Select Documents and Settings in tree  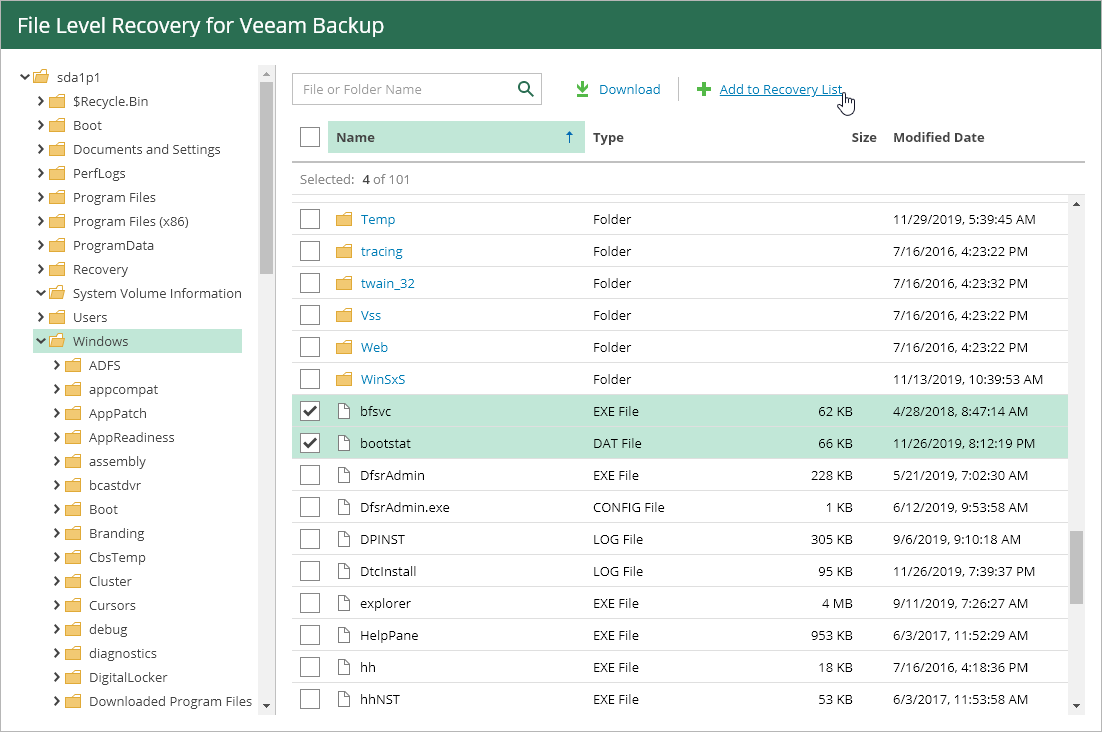tap(146, 150)
